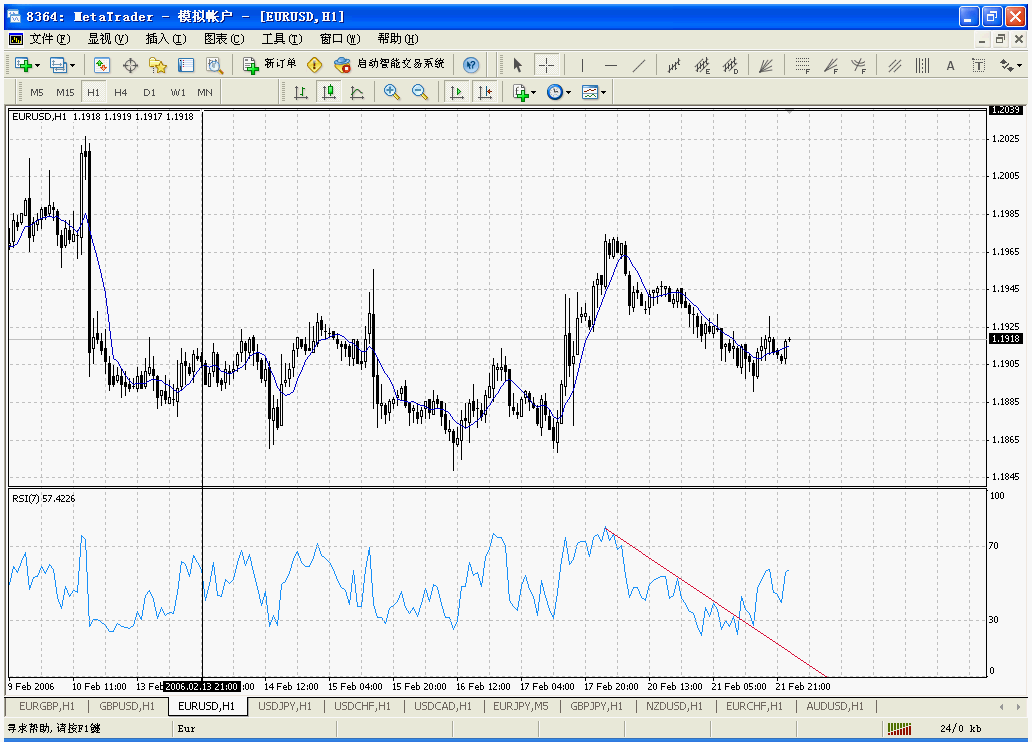
Task: Click the blue help question icon
Action: [x=471, y=65]
